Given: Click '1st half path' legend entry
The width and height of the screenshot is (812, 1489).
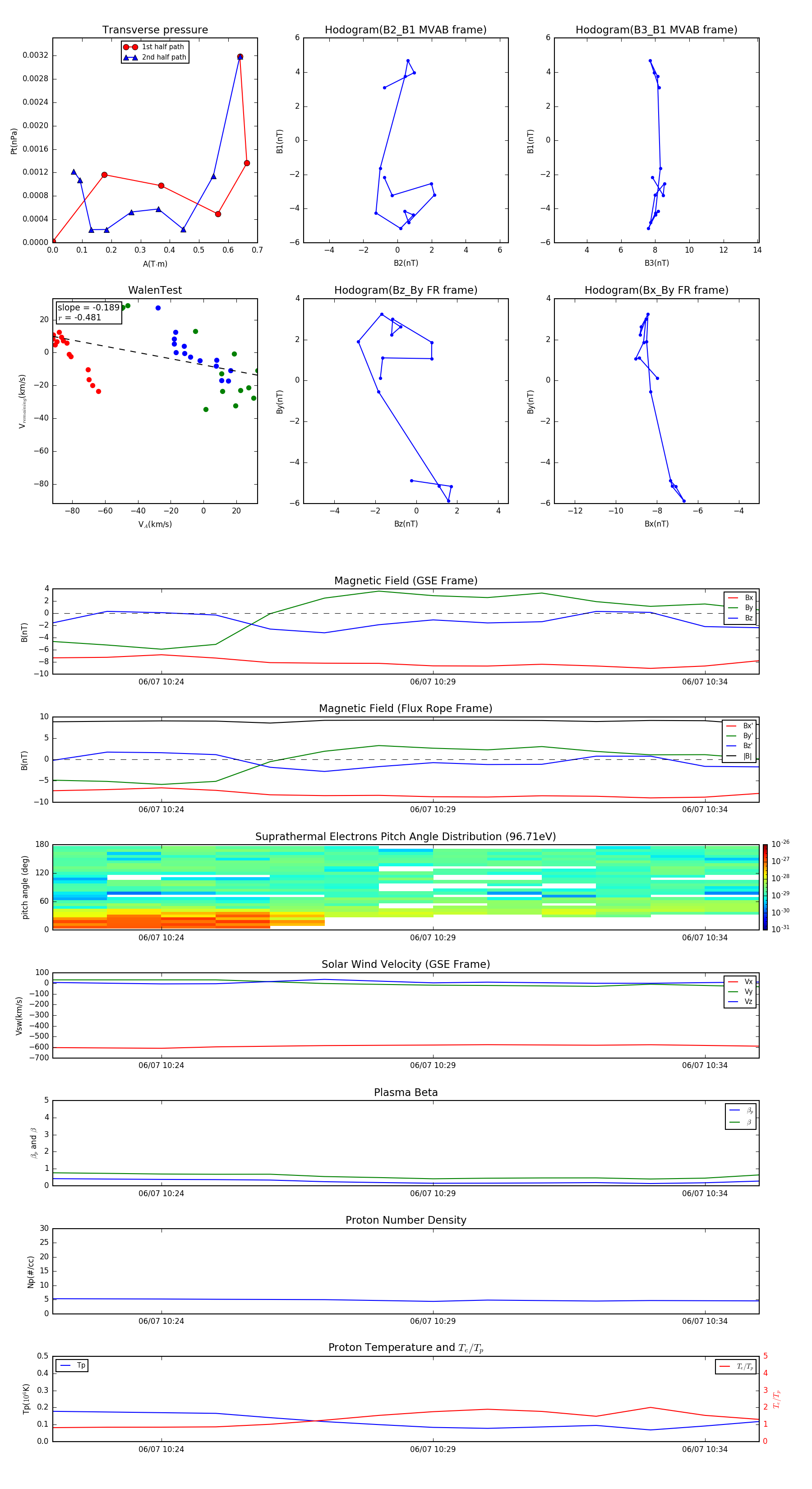Looking at the screenshot, I should 154,47.
